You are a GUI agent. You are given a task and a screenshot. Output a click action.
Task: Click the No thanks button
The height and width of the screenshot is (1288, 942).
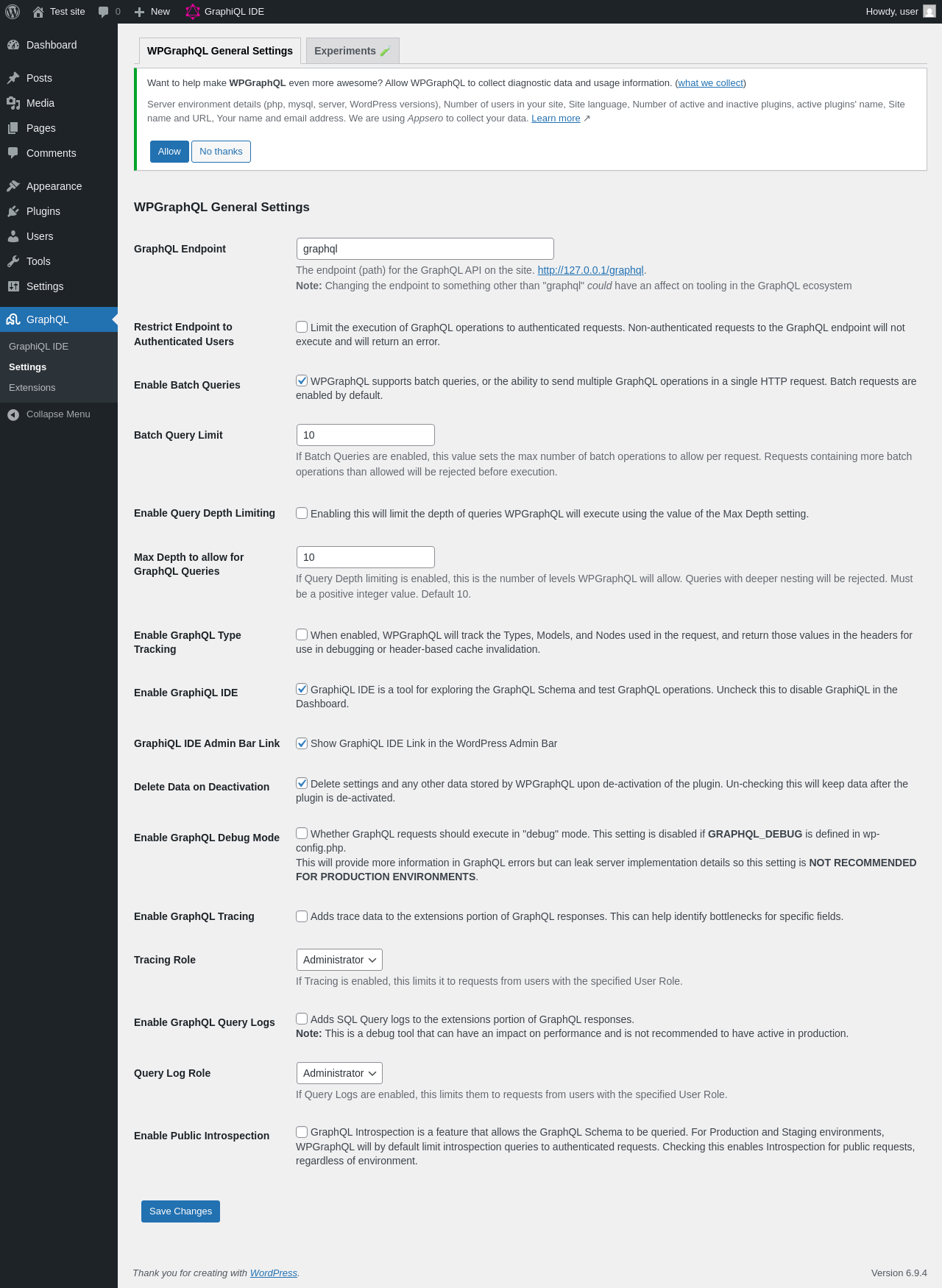(221, 152)
